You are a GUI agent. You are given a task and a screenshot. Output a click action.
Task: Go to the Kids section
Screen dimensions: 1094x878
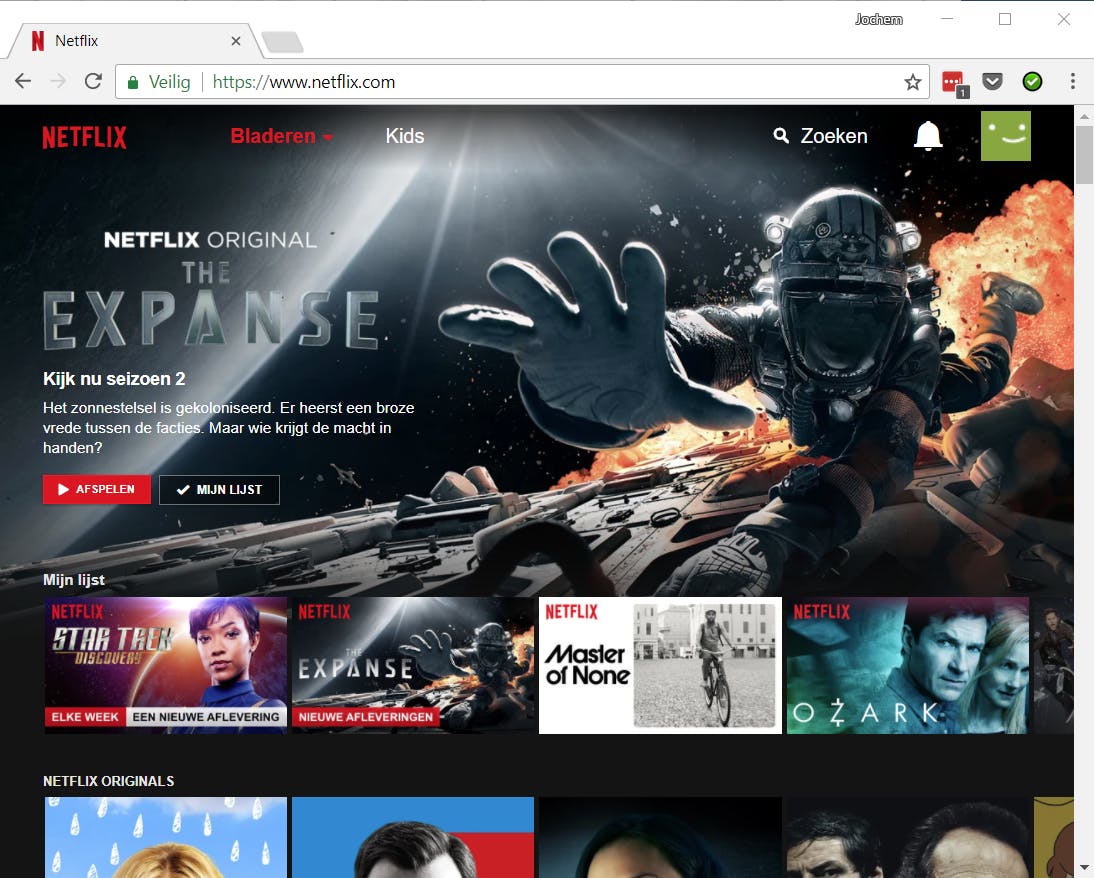[x=405, y=136]
